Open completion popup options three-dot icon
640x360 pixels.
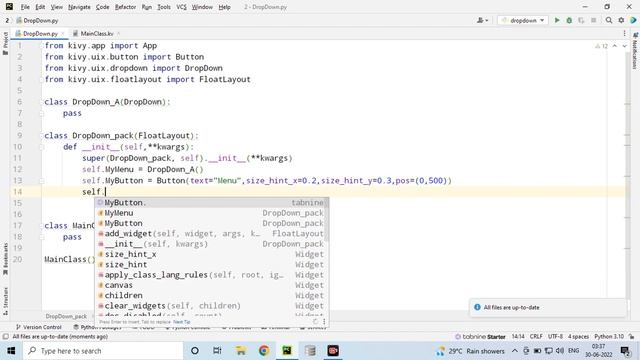point(324,322)
